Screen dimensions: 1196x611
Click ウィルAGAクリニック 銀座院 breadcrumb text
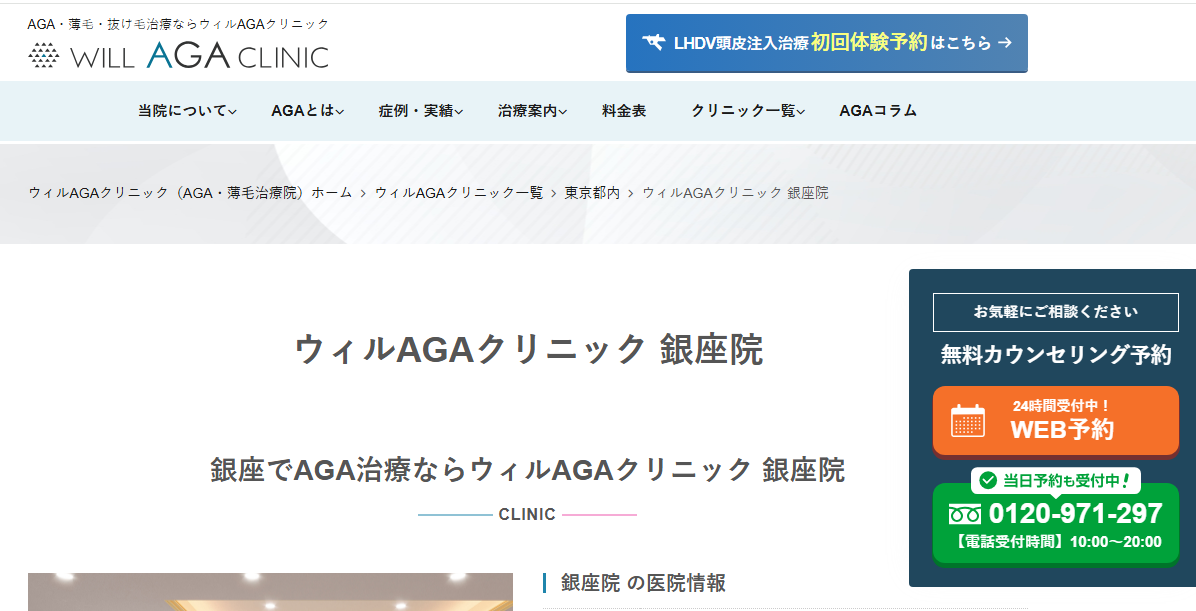point(735,193)
